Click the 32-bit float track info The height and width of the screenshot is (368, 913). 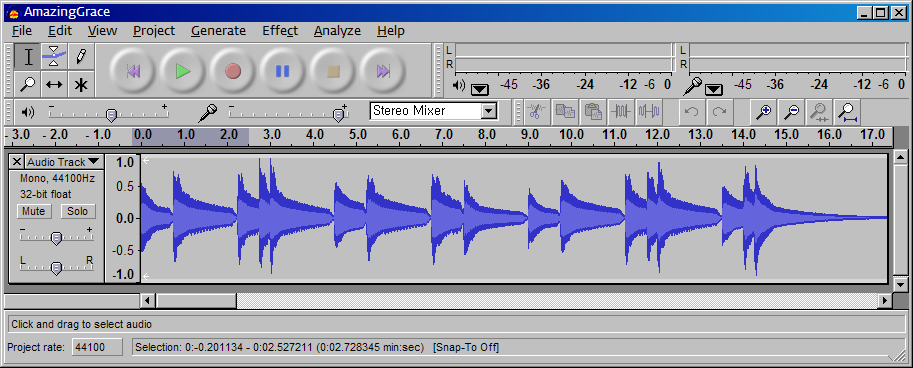pos(45,194)
